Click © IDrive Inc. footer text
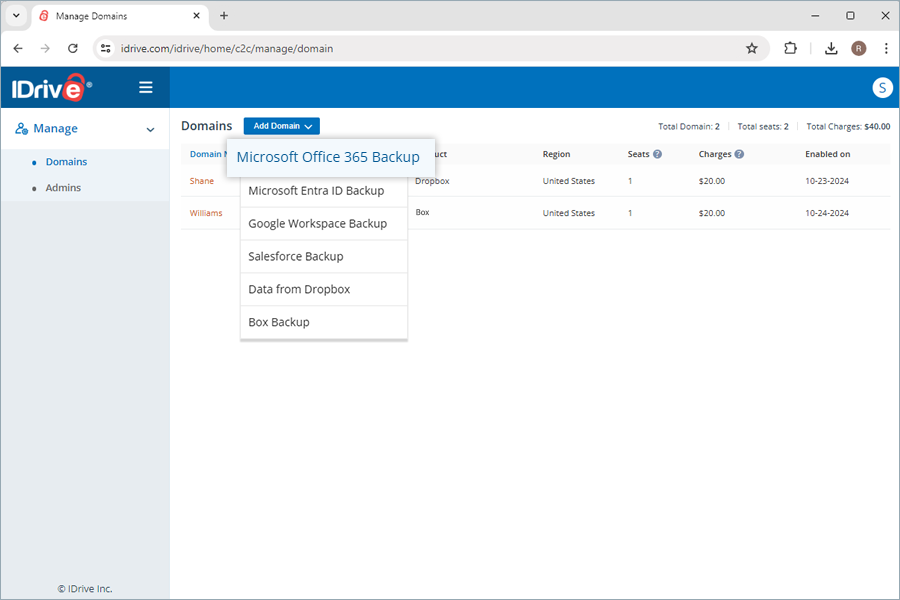This screenshot has width=900, height=600. tap(85, 589)
